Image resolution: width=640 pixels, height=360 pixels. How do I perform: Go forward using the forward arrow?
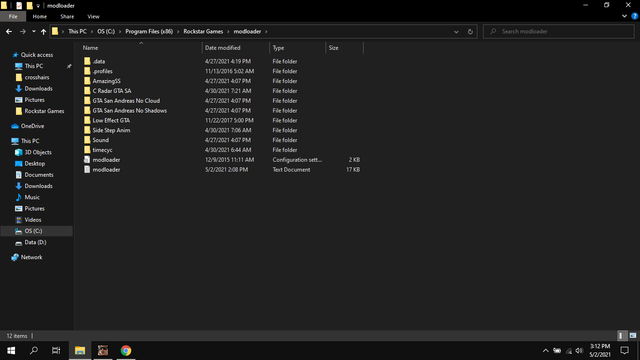(22, 31)
